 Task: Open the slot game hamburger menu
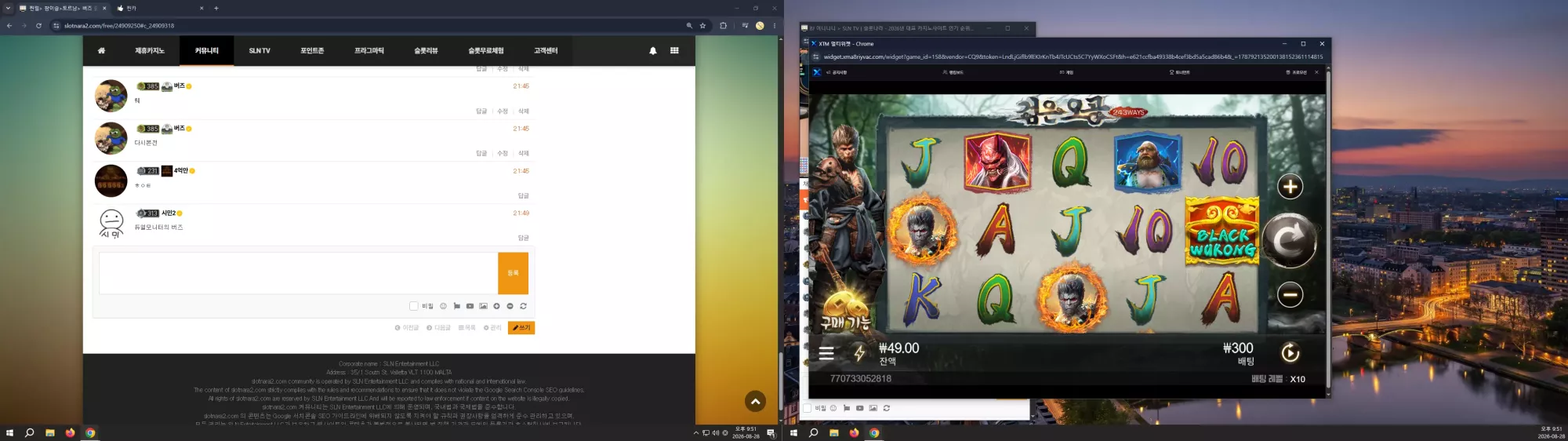coord(826,353)
